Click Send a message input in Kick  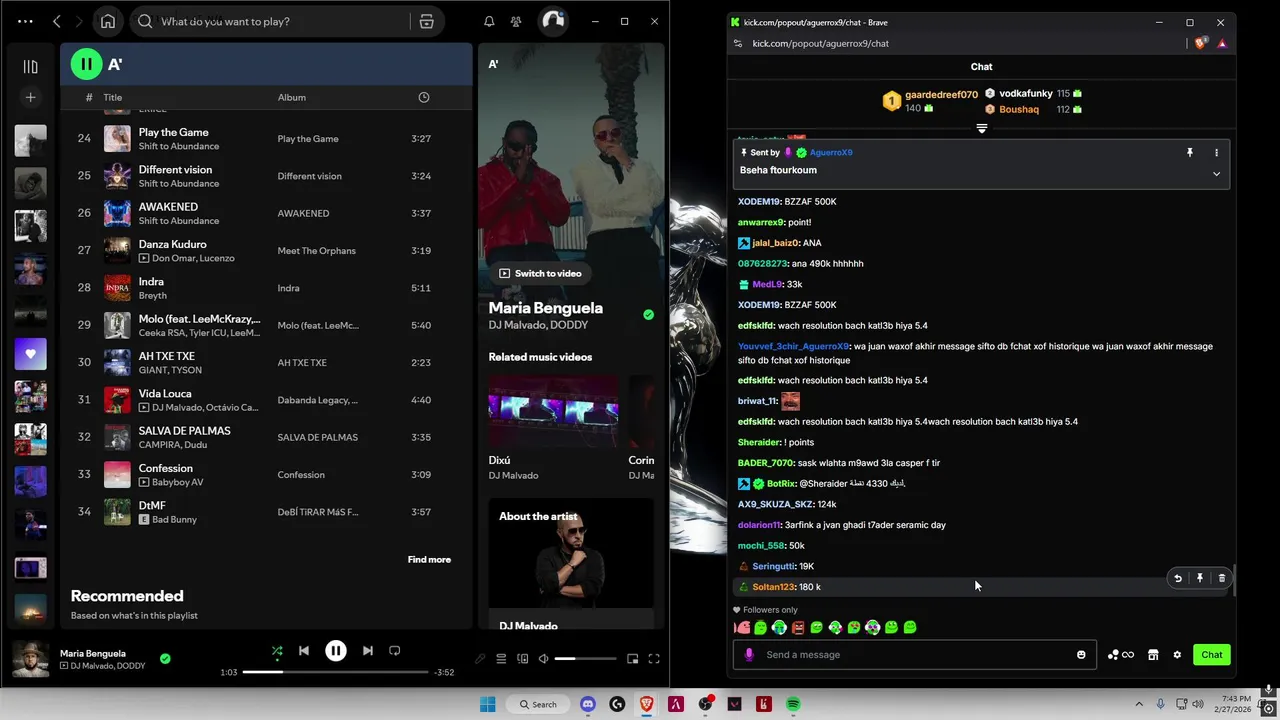[915, 655]
